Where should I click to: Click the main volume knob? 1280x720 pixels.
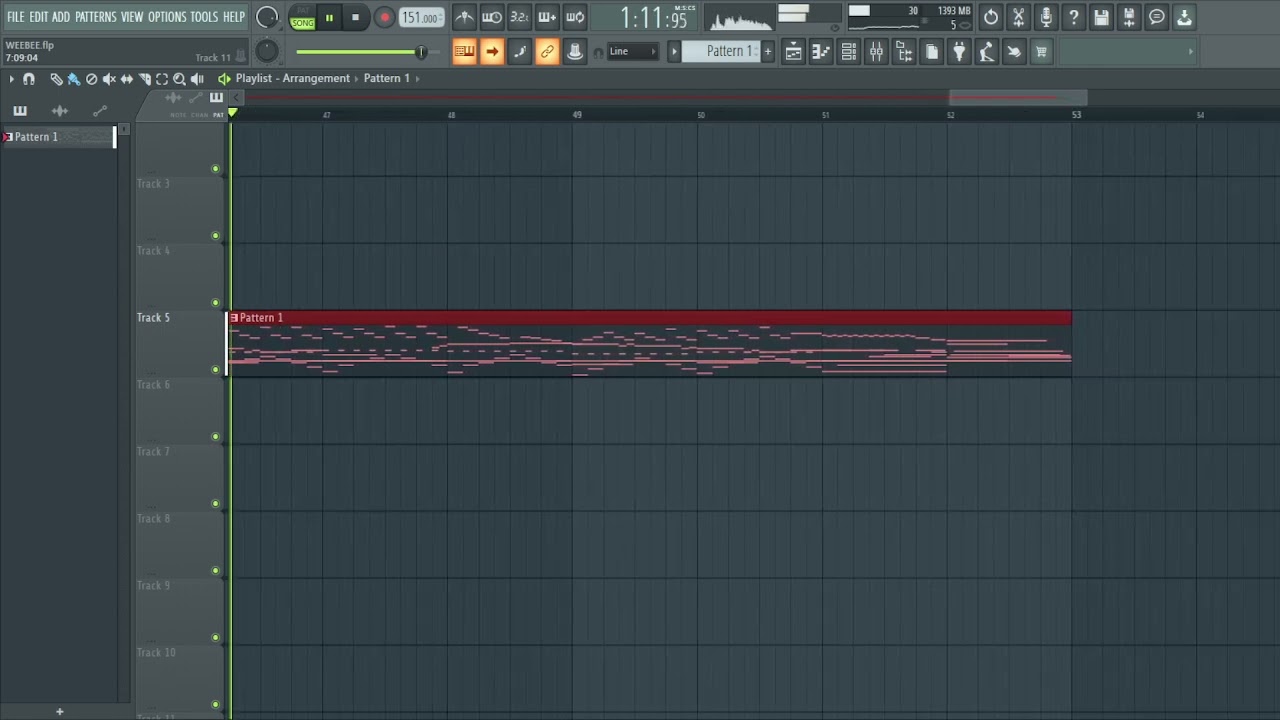click(267, 17)
